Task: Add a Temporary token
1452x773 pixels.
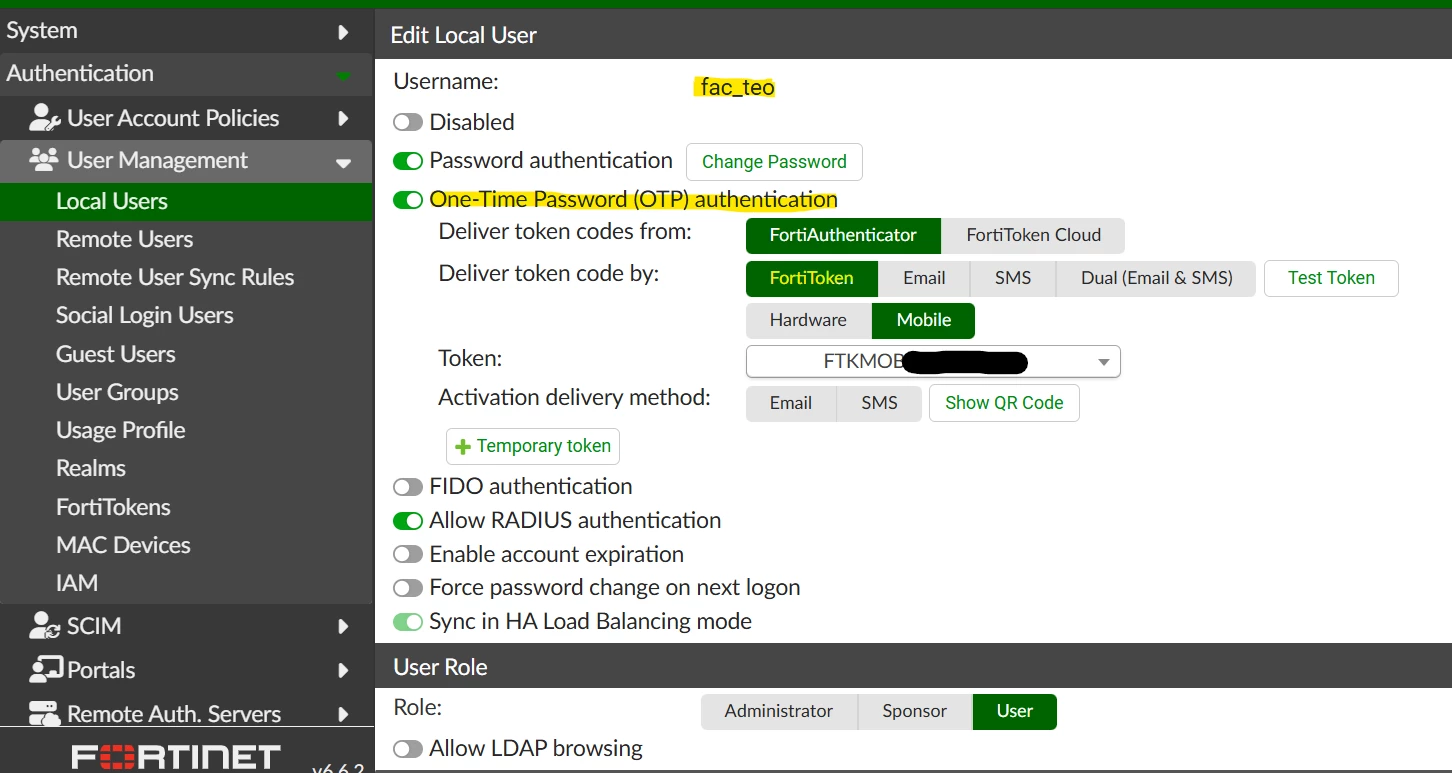Action: (x=533, y=446)
